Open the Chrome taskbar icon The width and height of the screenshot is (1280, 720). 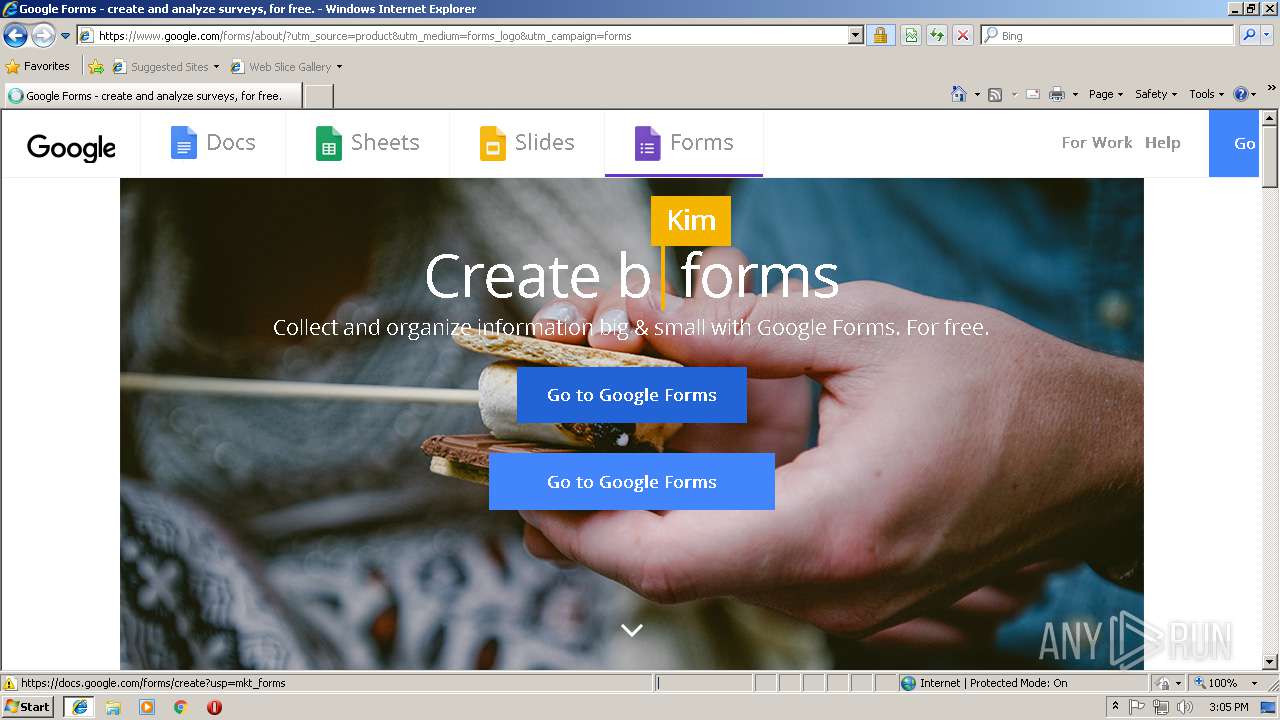[181, 707]
